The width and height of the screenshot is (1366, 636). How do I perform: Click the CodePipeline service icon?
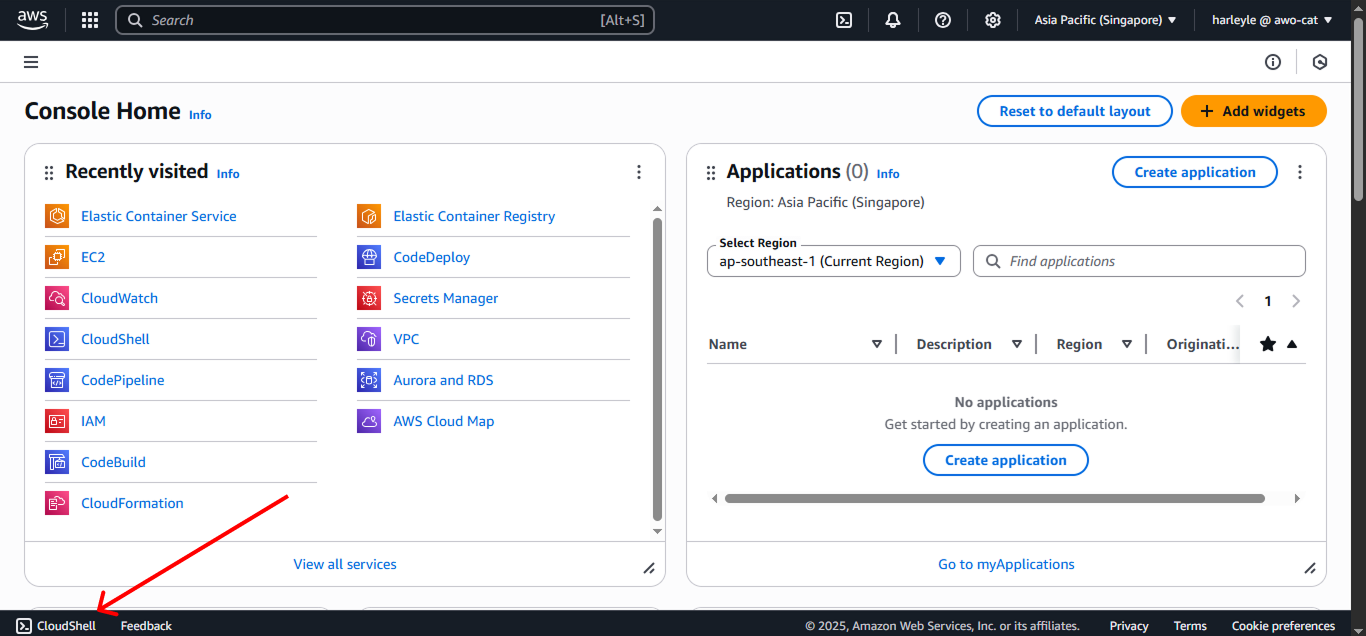point(57,380)
